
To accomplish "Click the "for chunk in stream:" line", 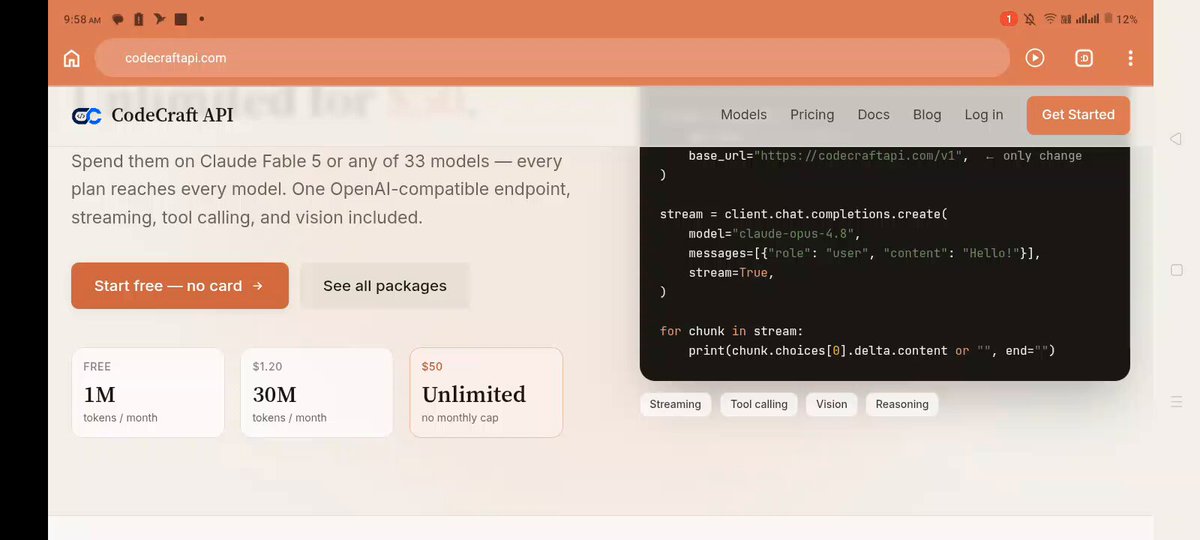I will click(731, 331).
